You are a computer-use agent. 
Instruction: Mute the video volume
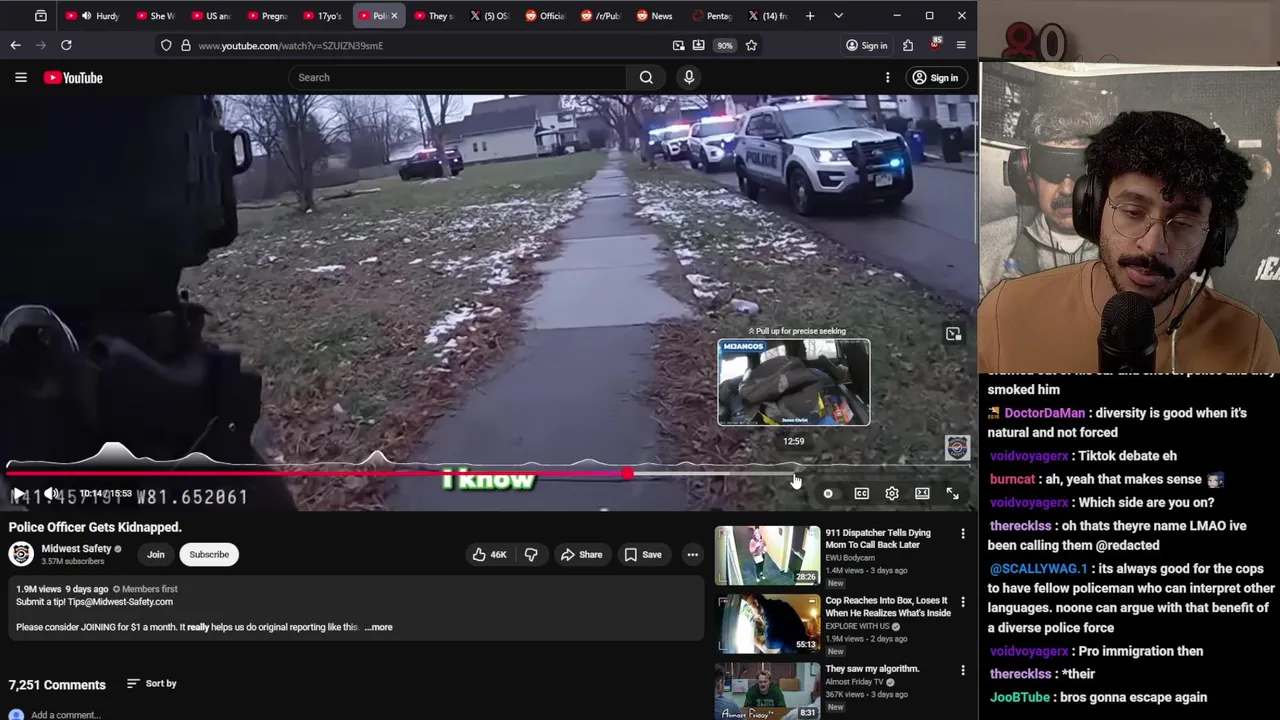50,494
